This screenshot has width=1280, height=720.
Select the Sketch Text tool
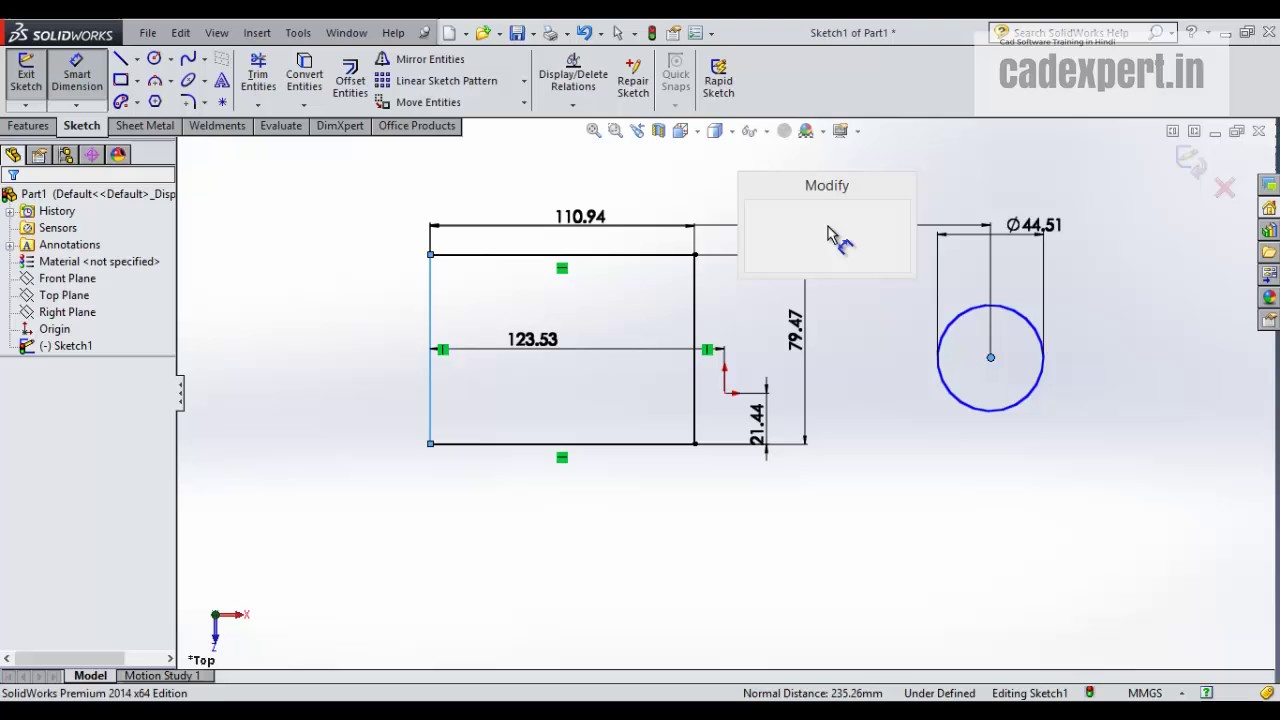[222, 80]
